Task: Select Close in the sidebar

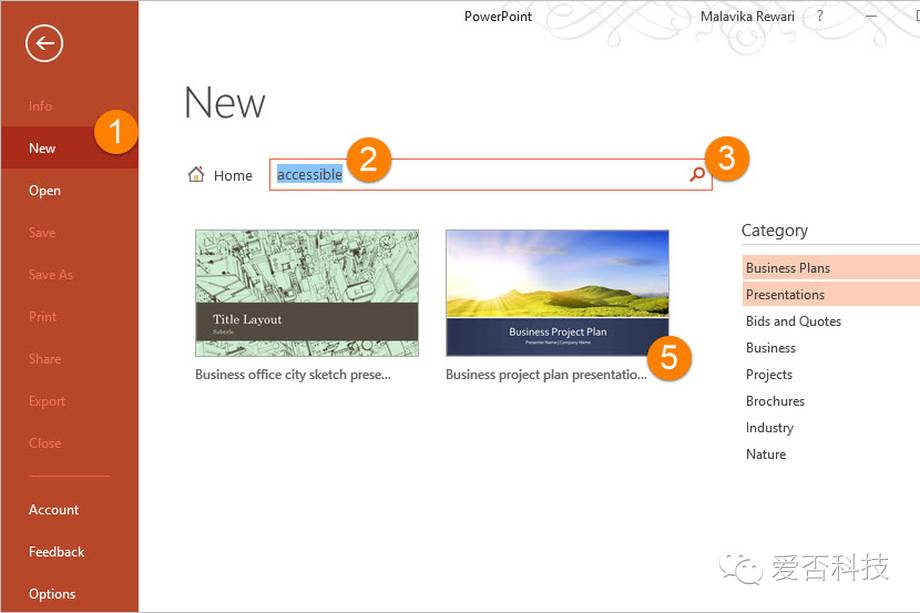Action: click(x=45, y=443)
